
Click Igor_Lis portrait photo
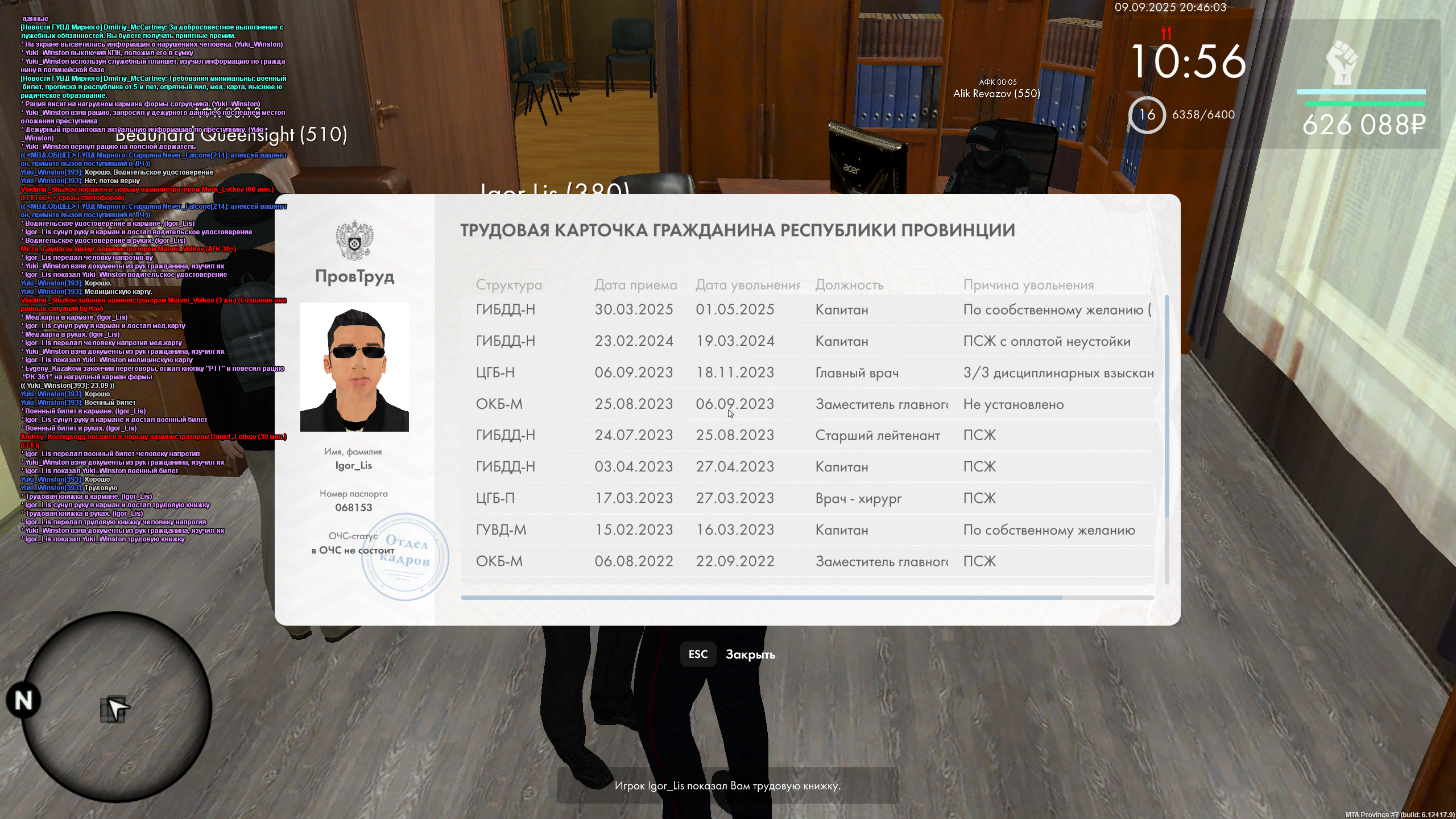click(x=354, y=367)
